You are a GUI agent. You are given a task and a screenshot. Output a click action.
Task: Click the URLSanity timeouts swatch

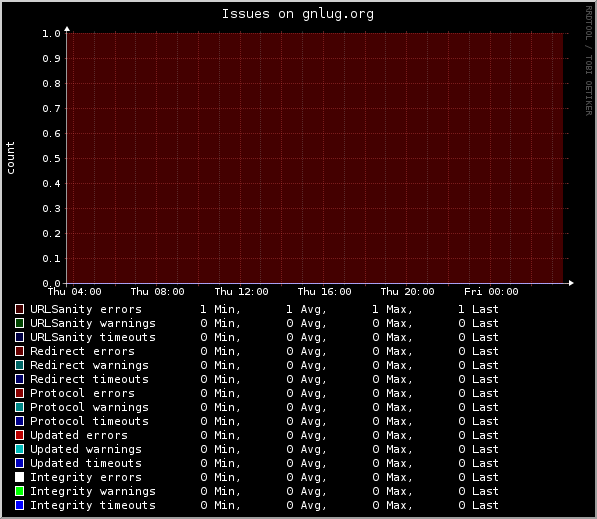[19, 337]
